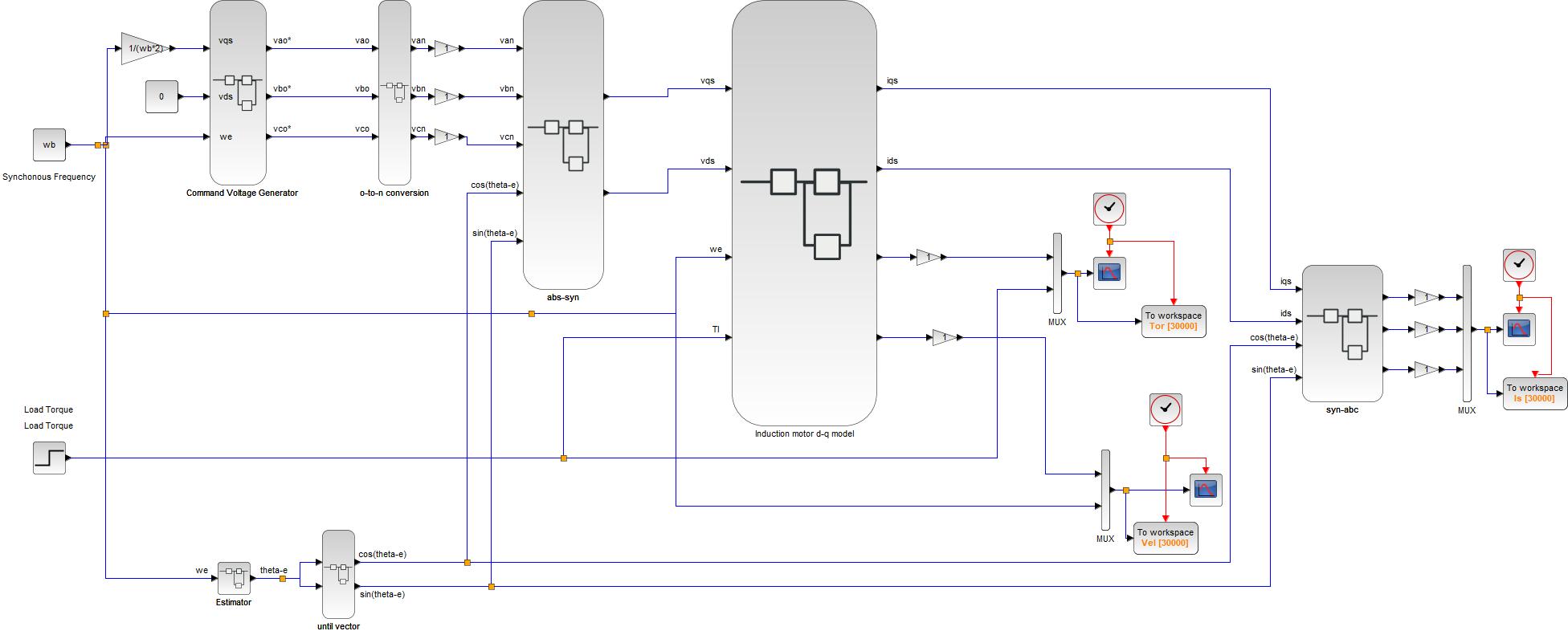The width and height of the screenshot is (1568, 635).
Task: Open the scope beside Tor MUX
Action: tap(1109, 273)
